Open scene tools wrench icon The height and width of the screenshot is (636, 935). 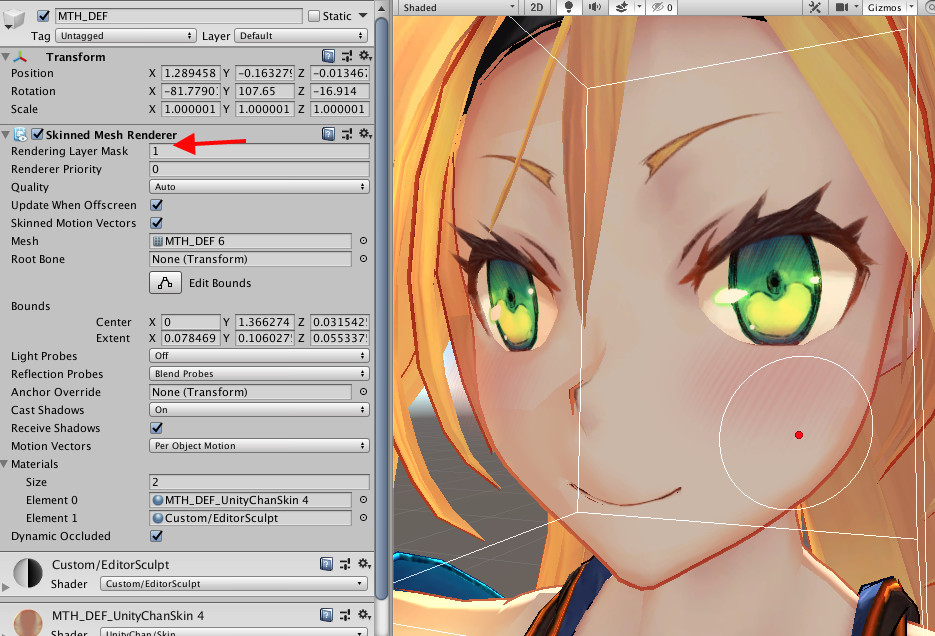(815, 7)
